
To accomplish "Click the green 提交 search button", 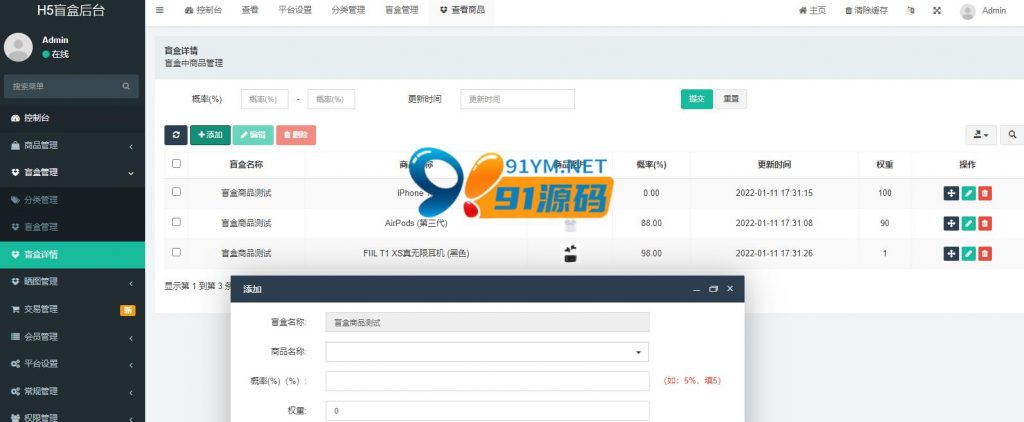I will pyautogui.click(x=697, y=99).
